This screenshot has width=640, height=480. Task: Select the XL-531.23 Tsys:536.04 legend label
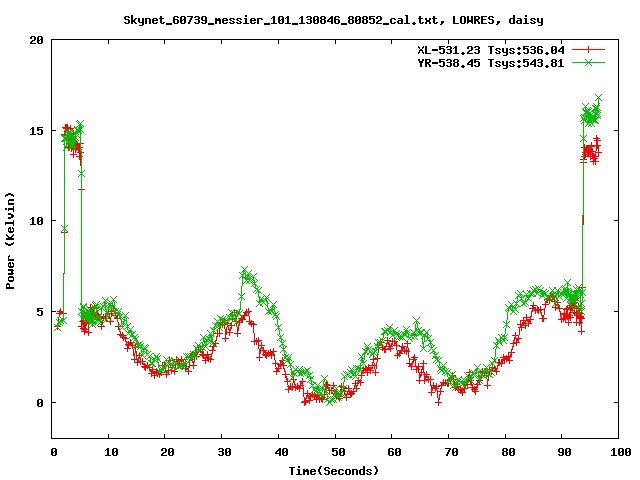(x=491, y=50)
